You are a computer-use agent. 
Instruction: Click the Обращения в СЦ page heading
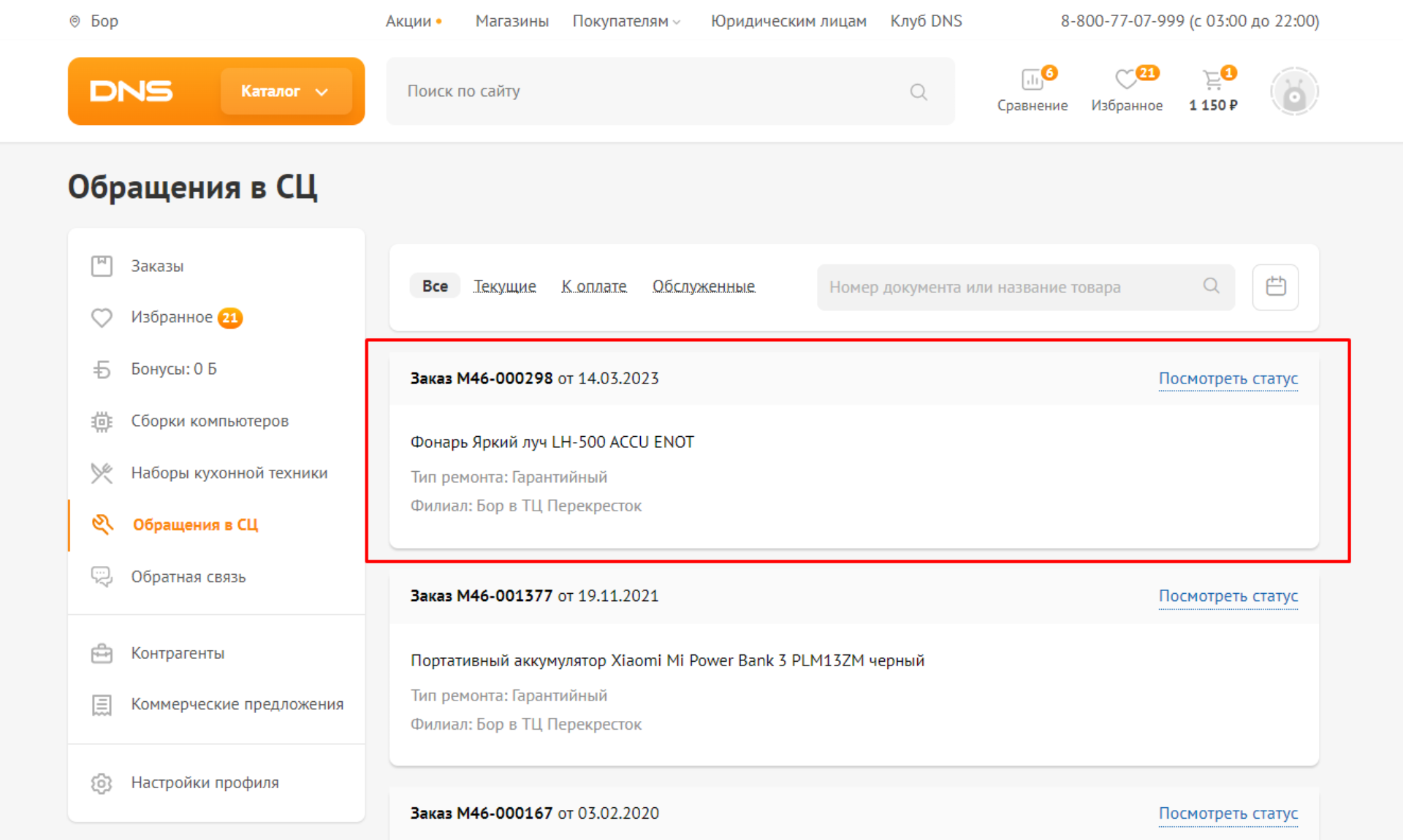tap(192, 187)
